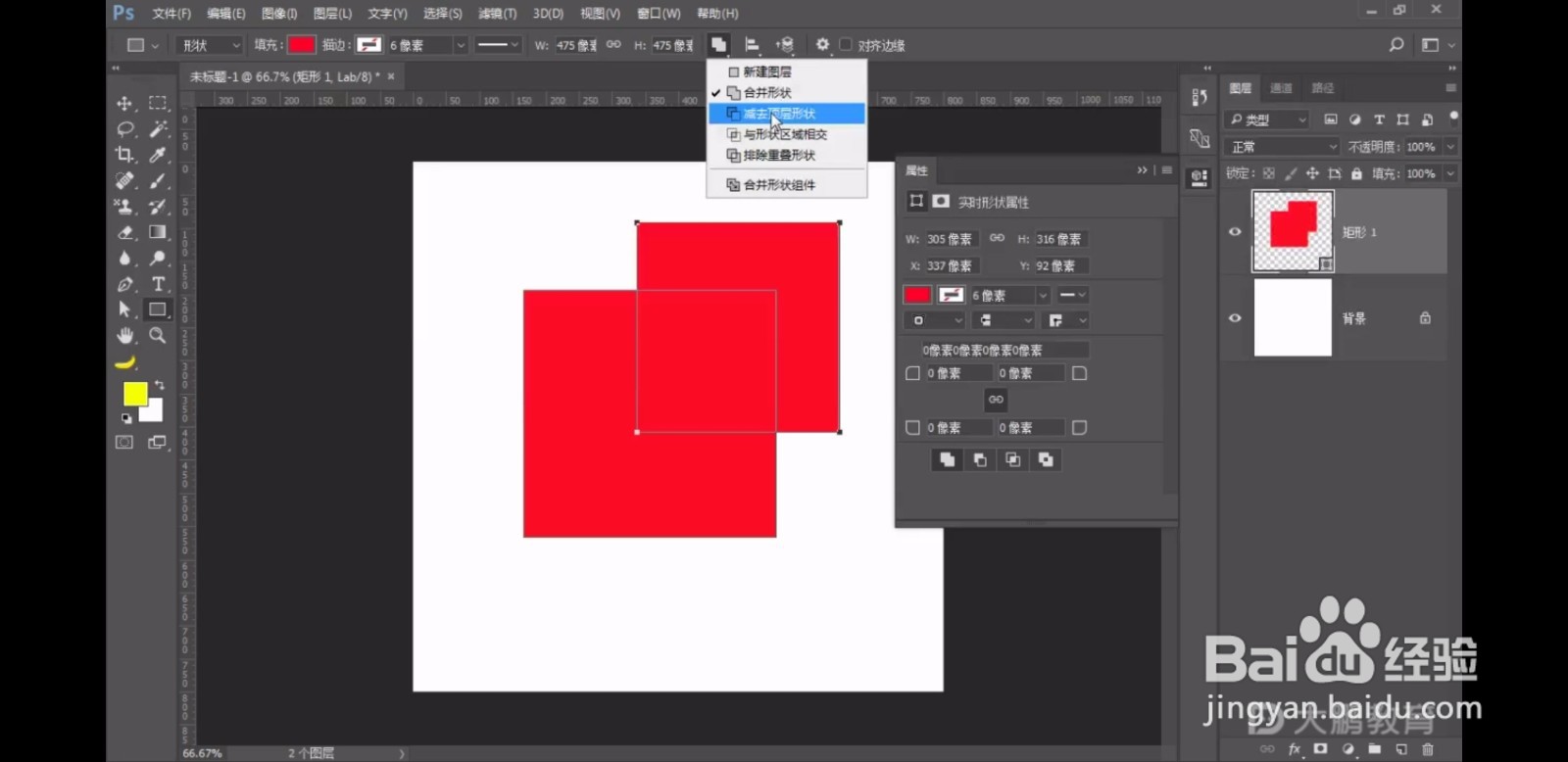
Task: Switch to the 路径 tab
Action: pyautogui.click(x=1323, y=88)
